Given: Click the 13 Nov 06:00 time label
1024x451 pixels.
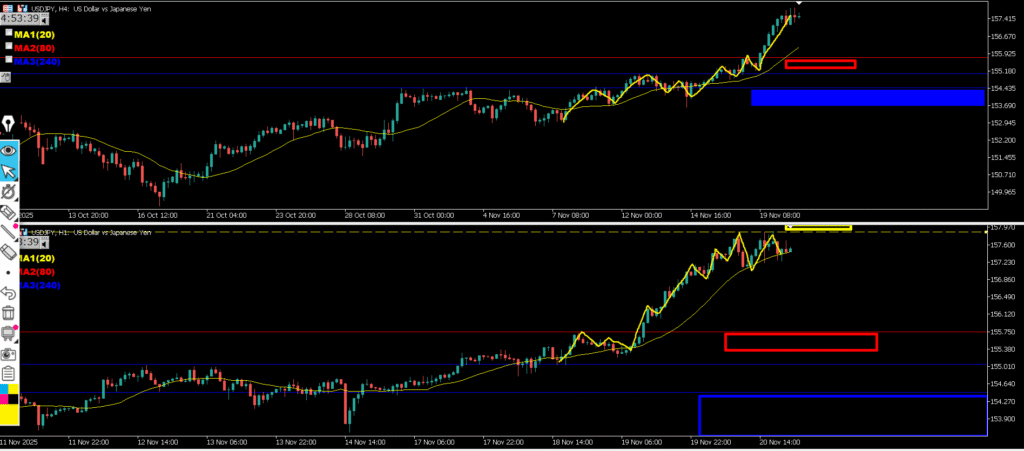Looking at the screenshot, I should pyautogui.click(x=227, y=442).
